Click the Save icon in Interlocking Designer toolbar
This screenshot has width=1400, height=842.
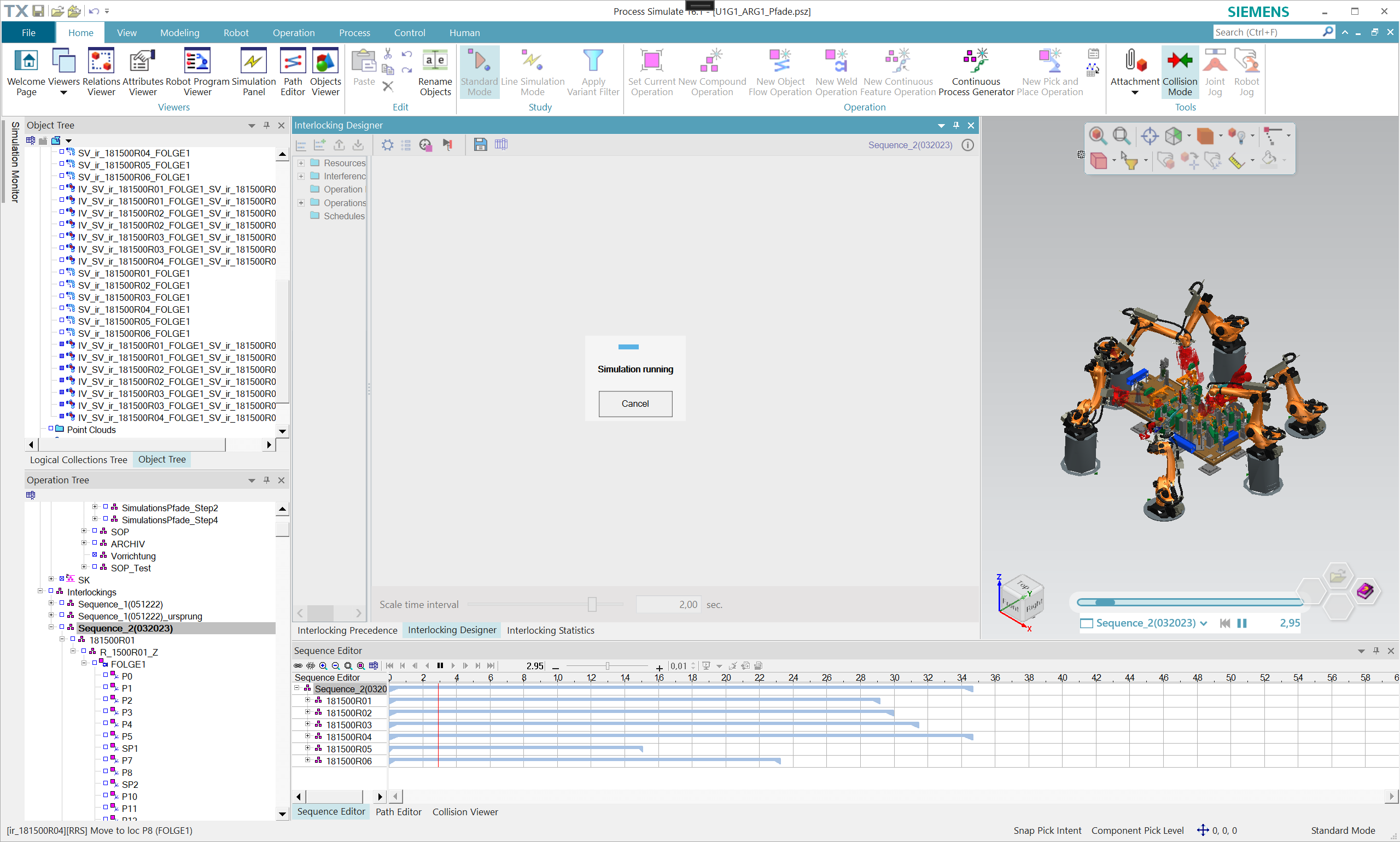[480, 145]
